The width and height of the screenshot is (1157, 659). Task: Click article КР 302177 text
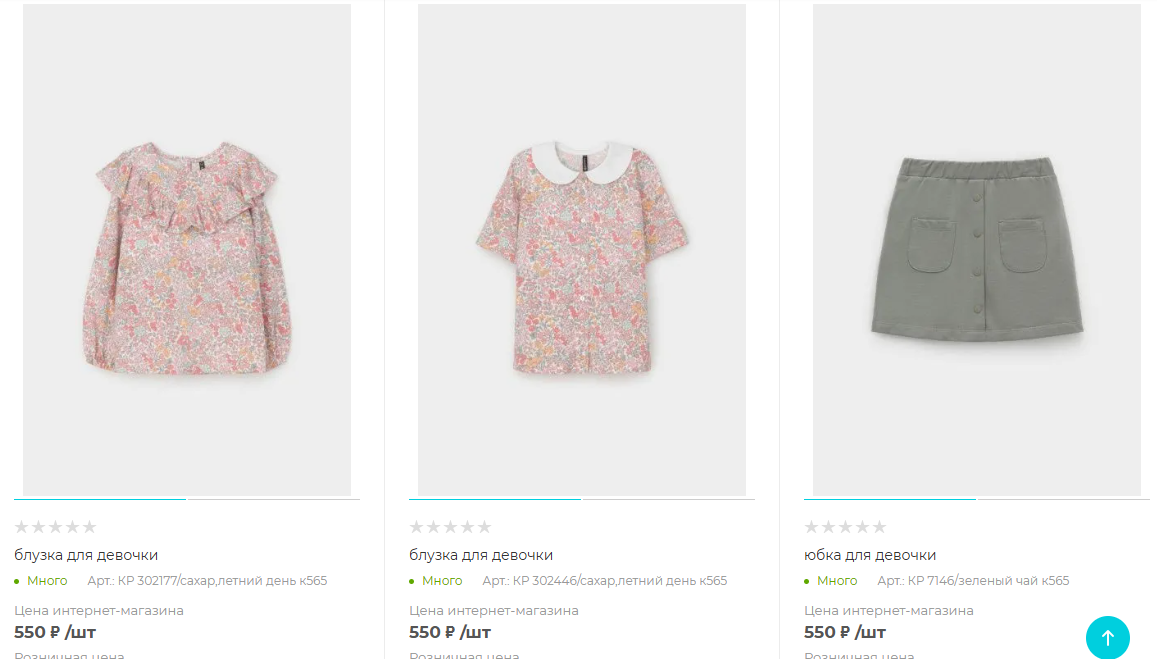tap(207, 581)
